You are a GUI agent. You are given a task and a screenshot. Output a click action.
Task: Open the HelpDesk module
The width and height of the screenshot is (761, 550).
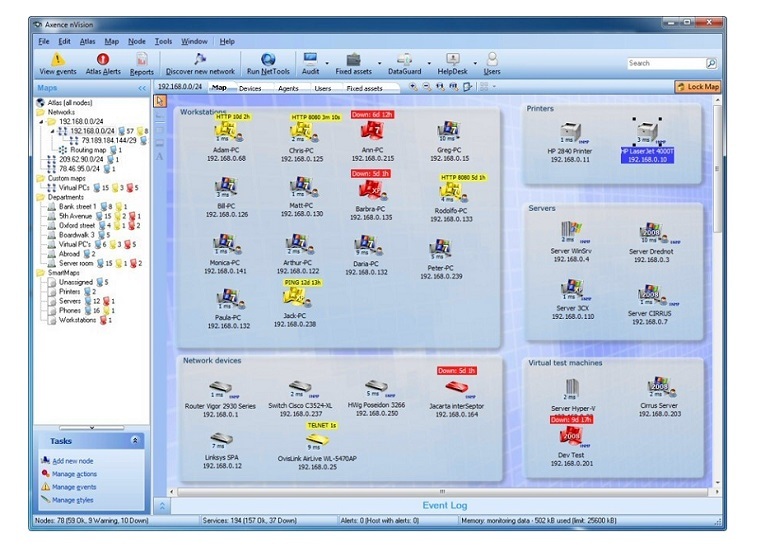[x=452, y=64]
